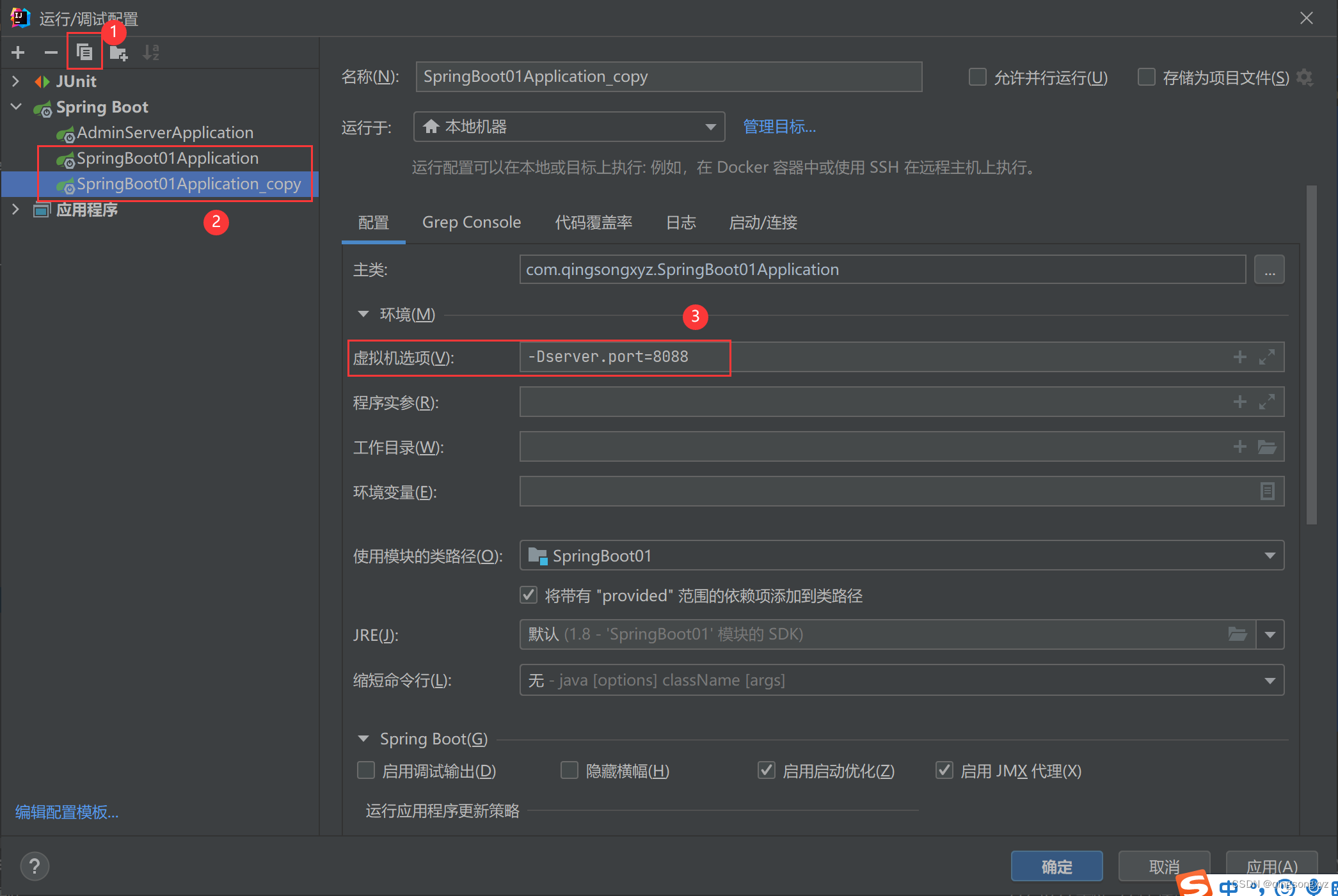
Task: Click the 应用(A) button
Action: coord(1271,867)
